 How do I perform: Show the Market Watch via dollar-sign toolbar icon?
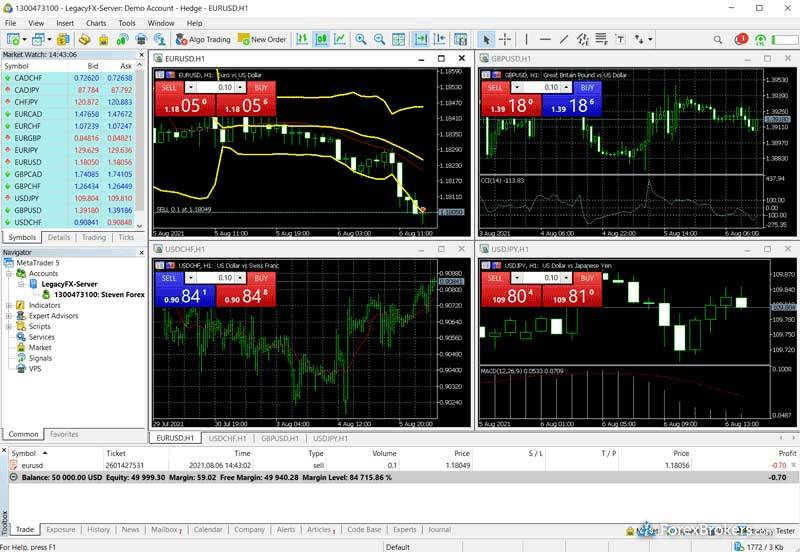(x=63, y=39)
